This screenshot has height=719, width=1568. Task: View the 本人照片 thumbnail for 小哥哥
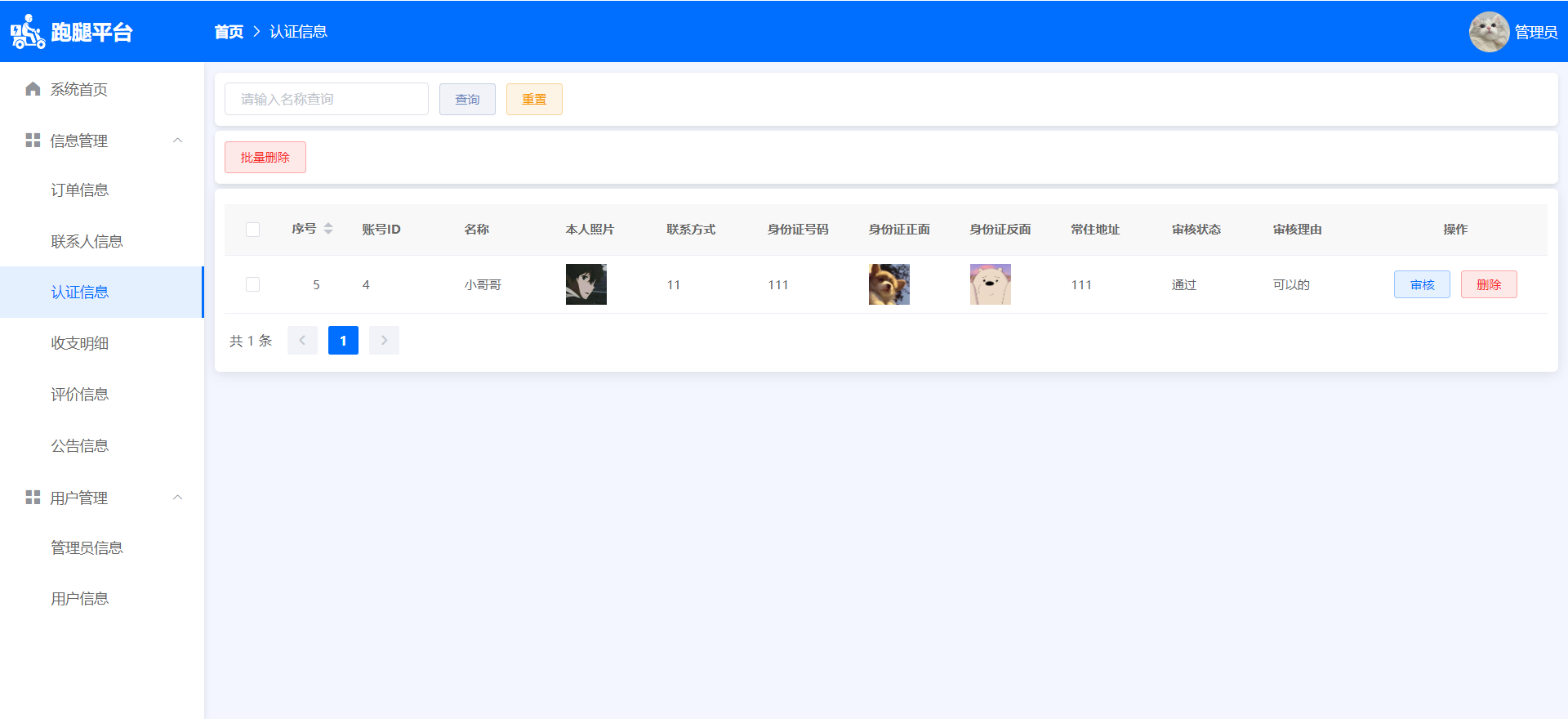point(586,284)
